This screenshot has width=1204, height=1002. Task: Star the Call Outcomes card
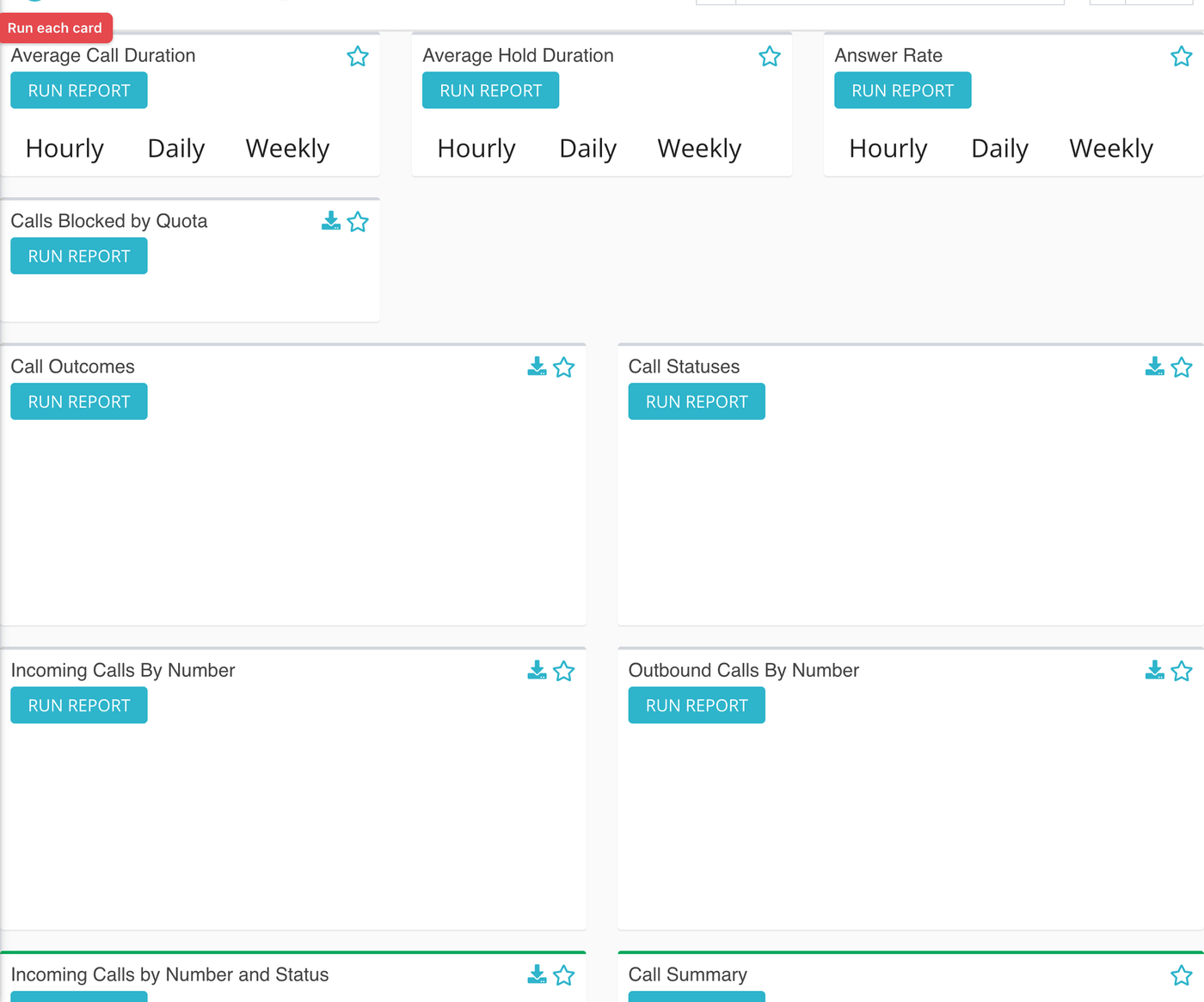click(564, 367)
